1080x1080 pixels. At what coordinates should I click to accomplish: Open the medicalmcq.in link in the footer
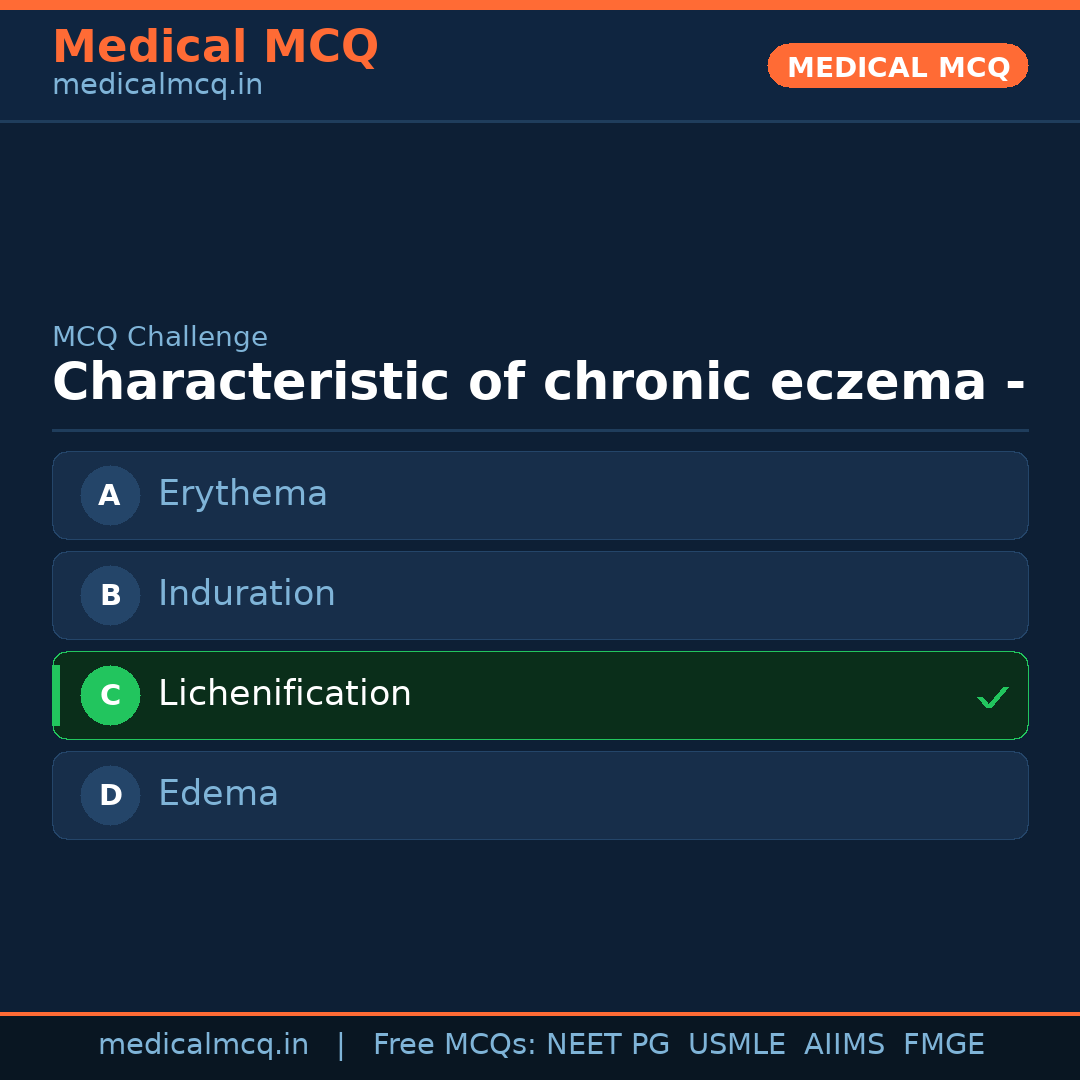203,1045
